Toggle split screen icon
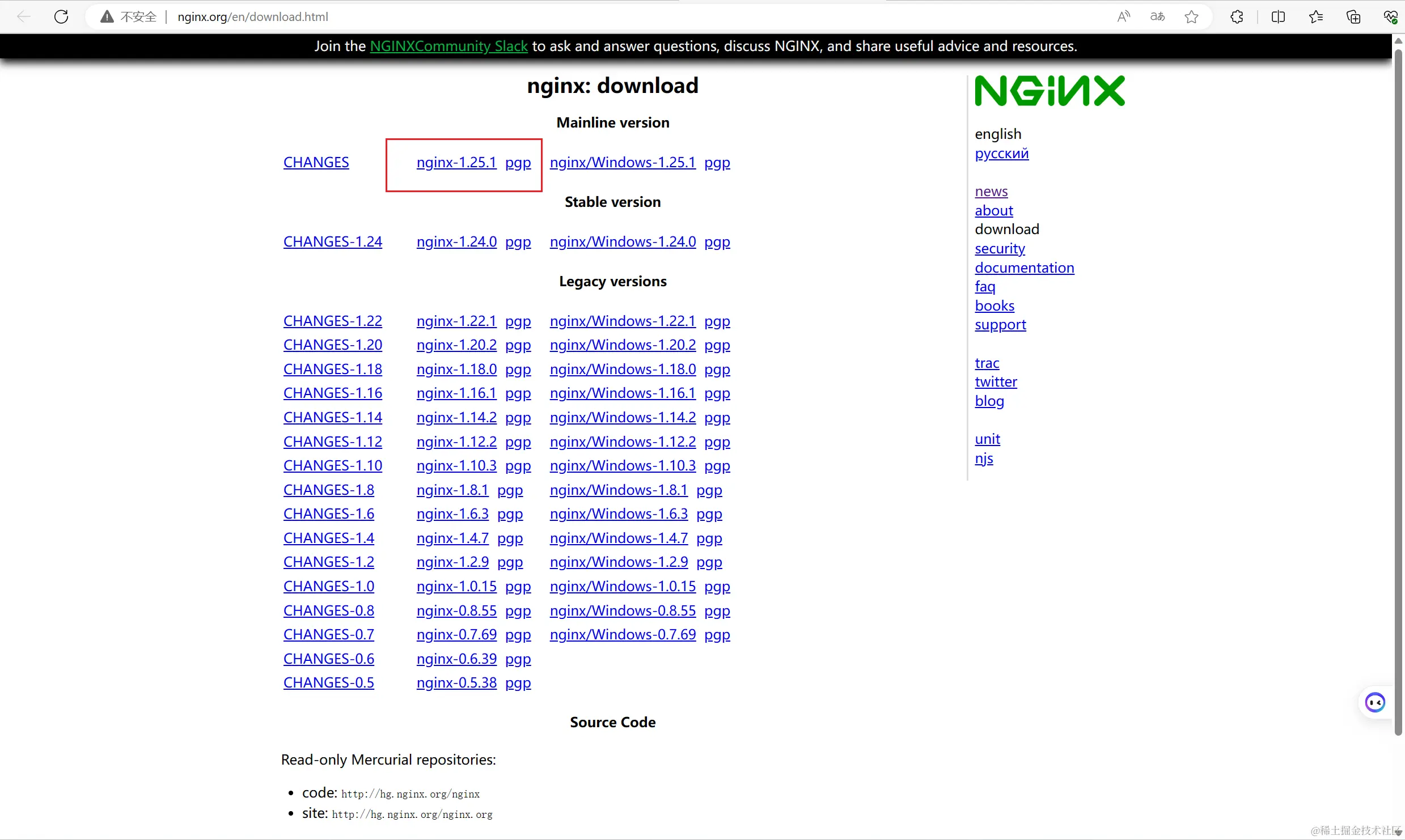Image resolution: width=1405 pixels, height=840 pixels. coord(1278,16)
